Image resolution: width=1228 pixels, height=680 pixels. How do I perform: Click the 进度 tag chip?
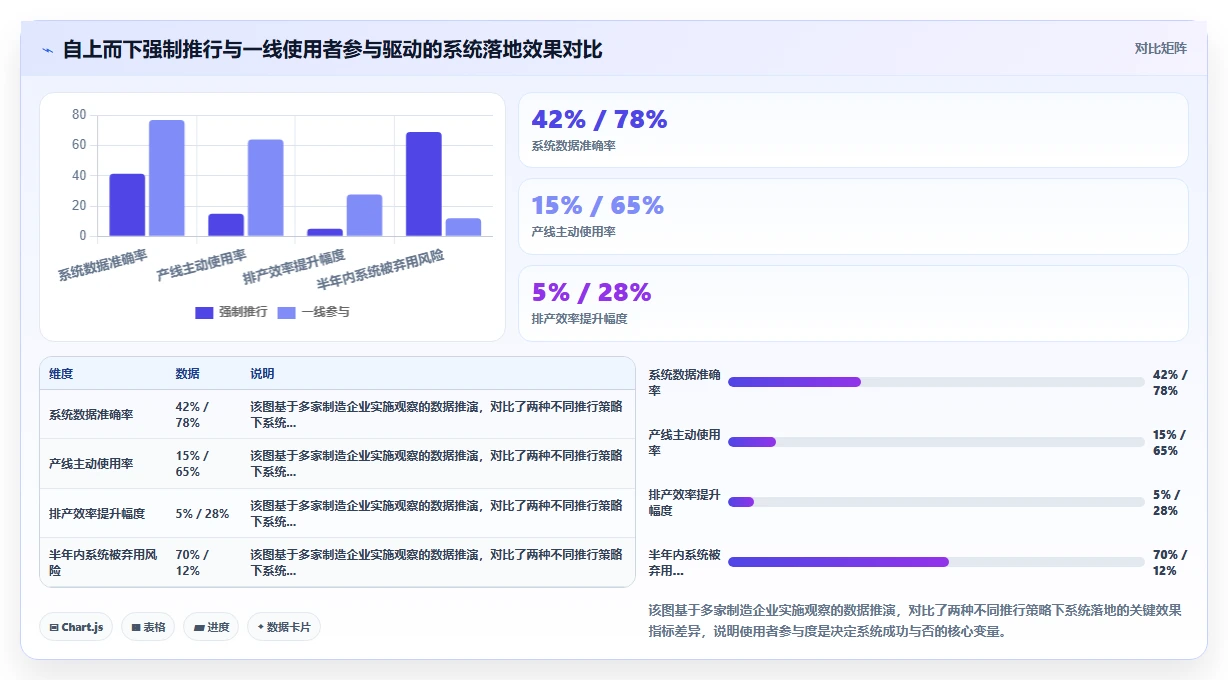click(211, 627)
